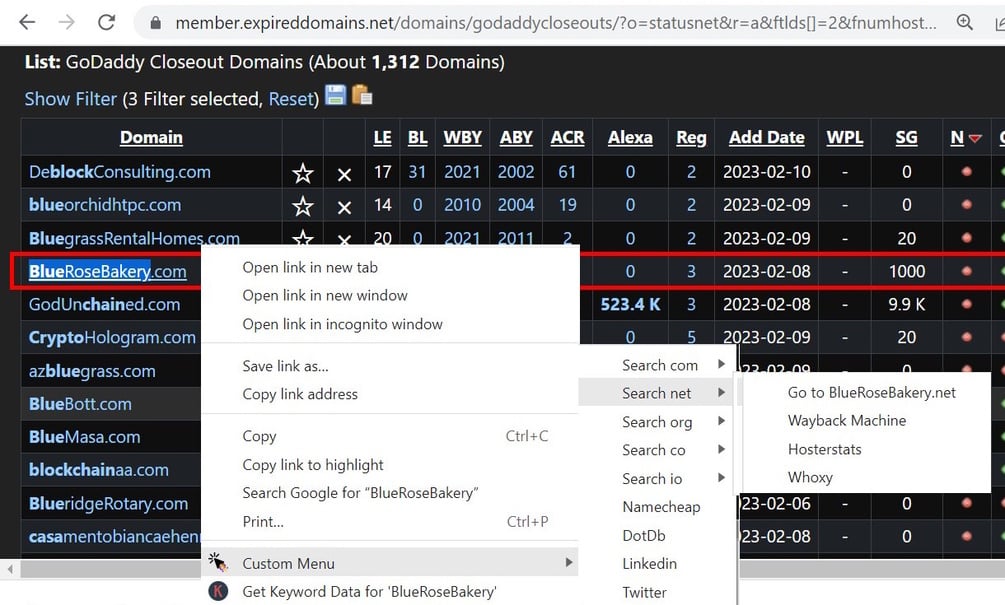Sort by ABY column header

click(x=516, y=137)
